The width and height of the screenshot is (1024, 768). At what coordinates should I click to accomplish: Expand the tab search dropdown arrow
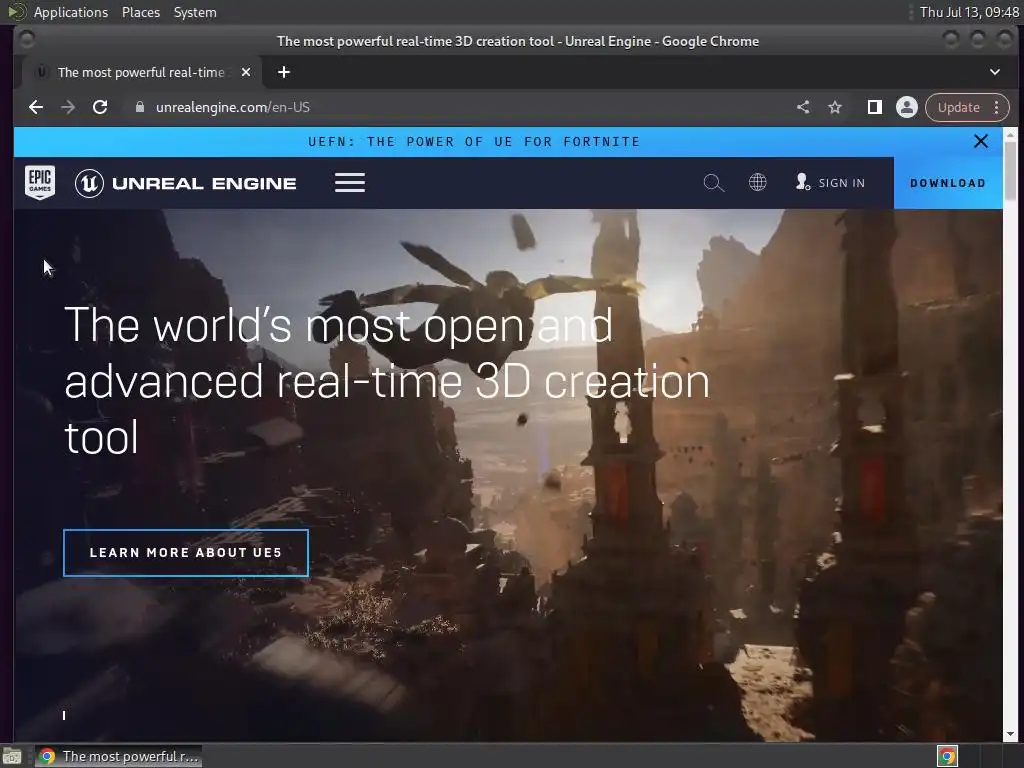click(995, 72)
